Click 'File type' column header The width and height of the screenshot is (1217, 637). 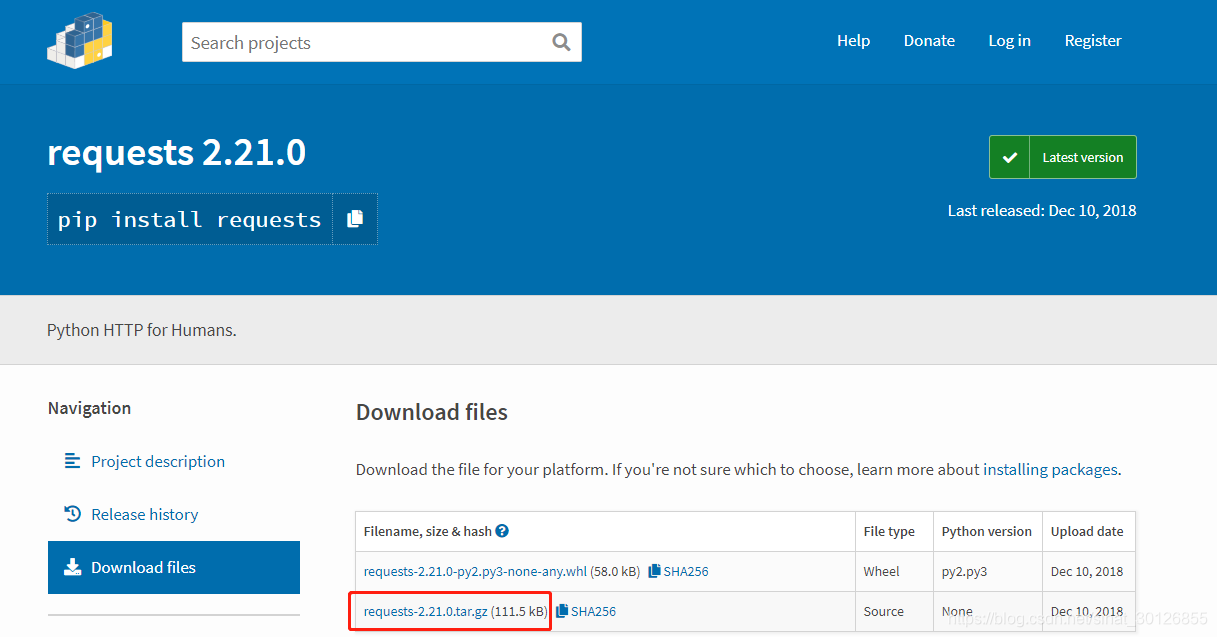[x=889, y=531]
